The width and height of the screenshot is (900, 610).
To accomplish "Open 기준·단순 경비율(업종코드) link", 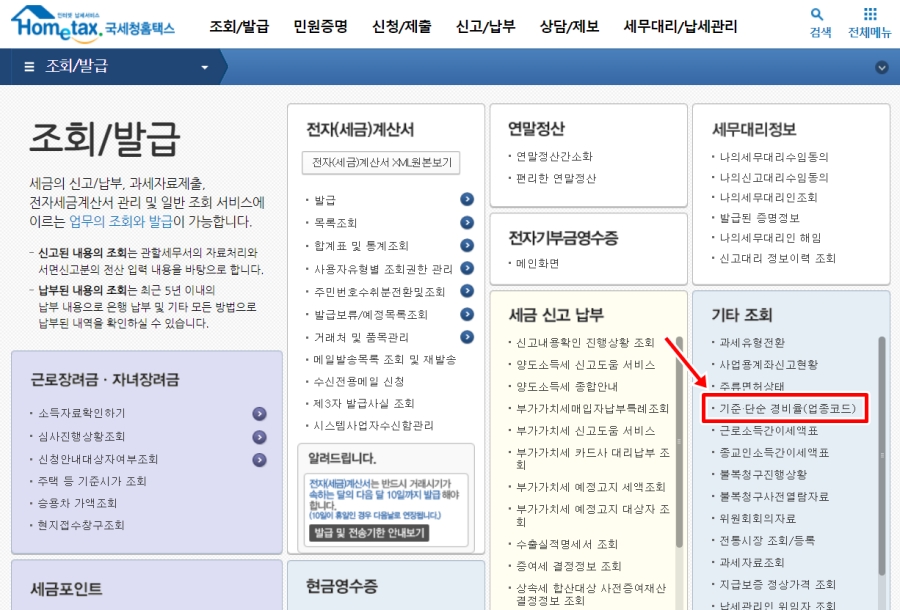I will pyautogui.click(x=788, y=409).
